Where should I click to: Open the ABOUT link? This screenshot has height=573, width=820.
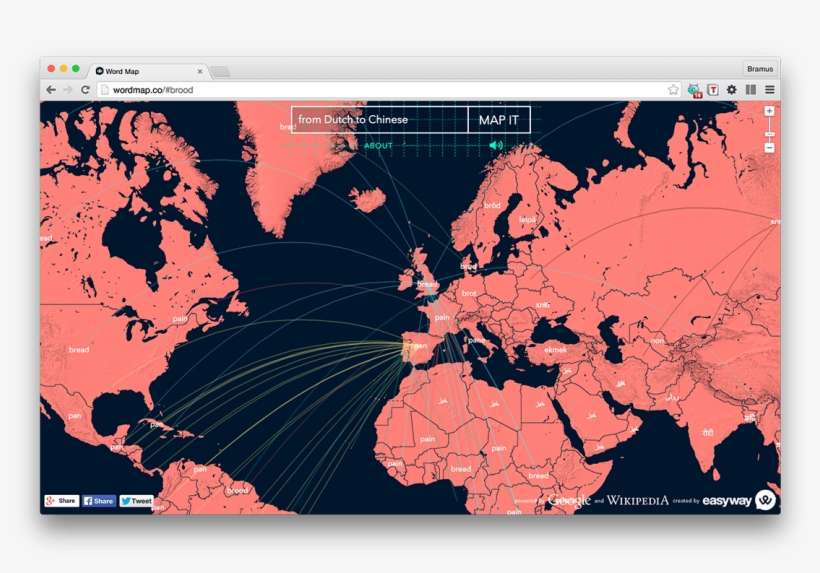pyautogui.click(x=378, y=146)
